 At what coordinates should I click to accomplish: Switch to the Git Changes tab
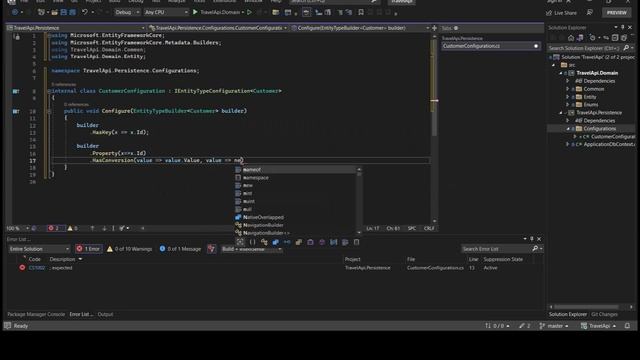pos(604,314)
